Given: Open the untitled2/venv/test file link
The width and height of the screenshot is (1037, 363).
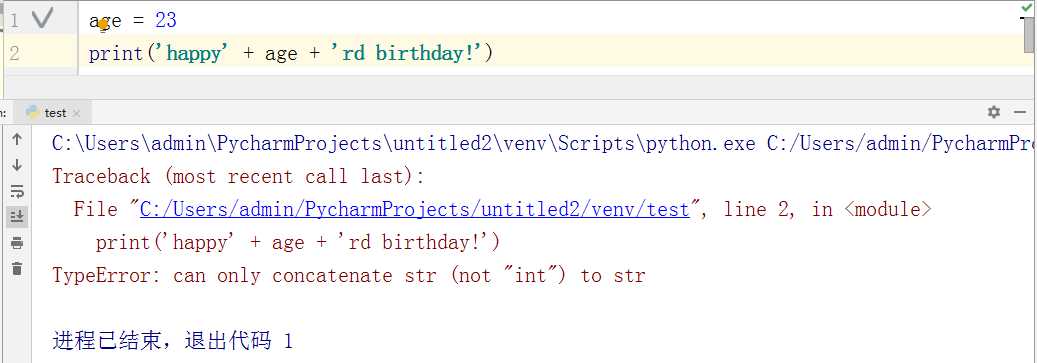Looking at the screenshot, I should point(415,210).
